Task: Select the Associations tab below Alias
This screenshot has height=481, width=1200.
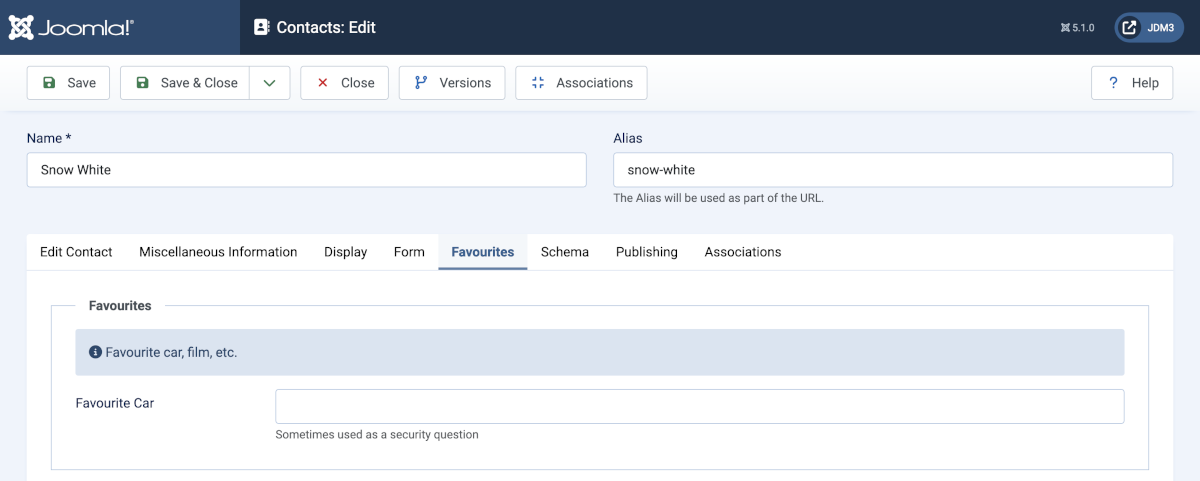Action: coord(743,252)
